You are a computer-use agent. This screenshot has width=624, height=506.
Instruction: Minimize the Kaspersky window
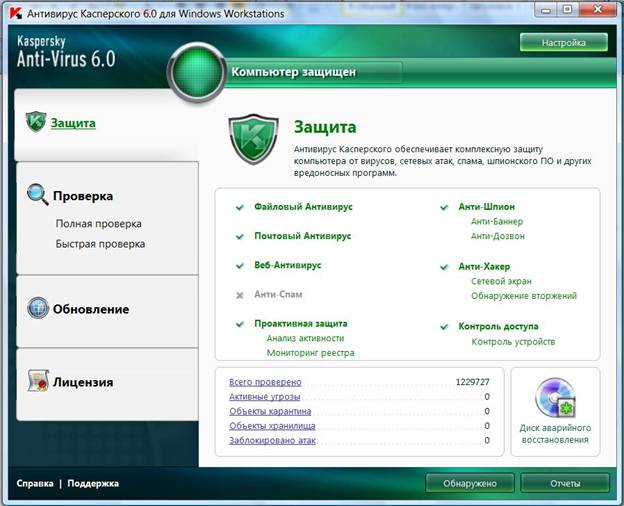546,10
